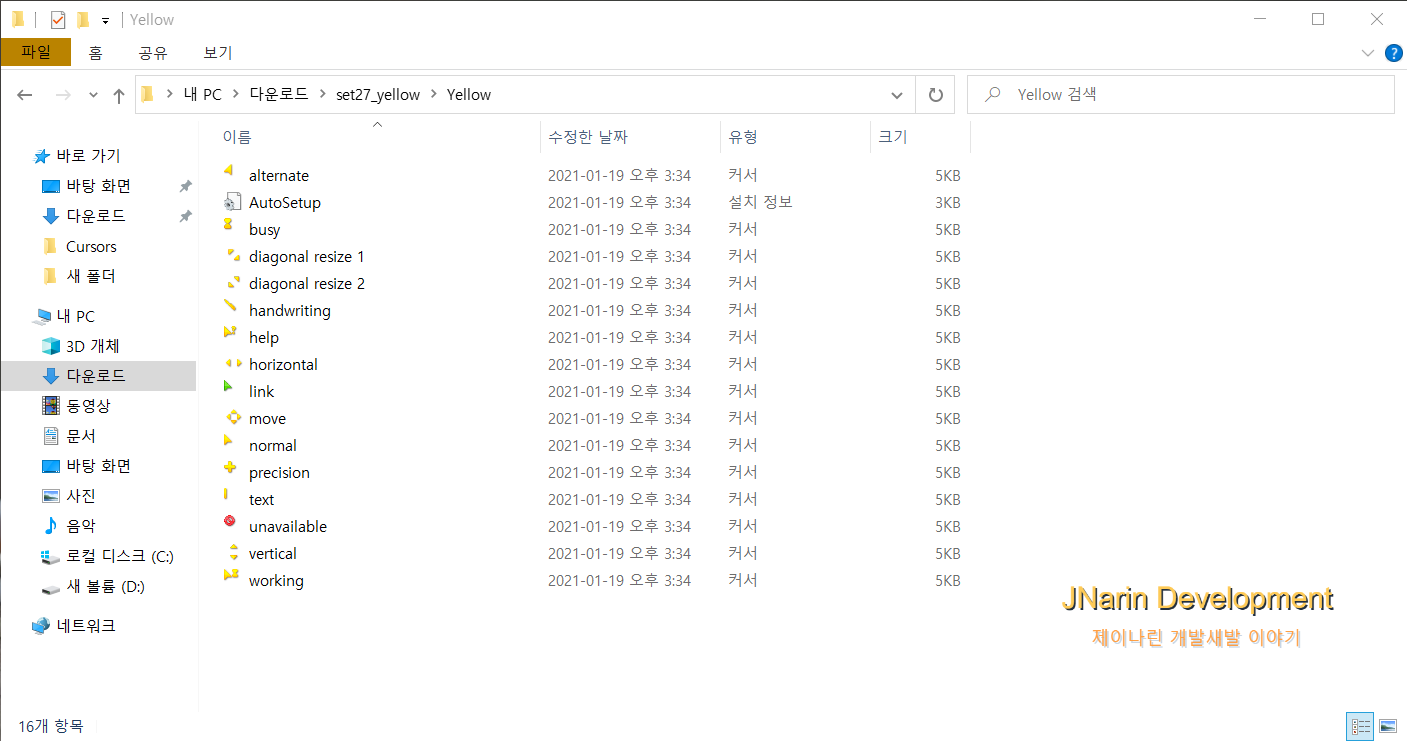This screenshot has width=1407, height=741.
Task: Open 네트워크 in navigation pane
Action: pos(86,626)
